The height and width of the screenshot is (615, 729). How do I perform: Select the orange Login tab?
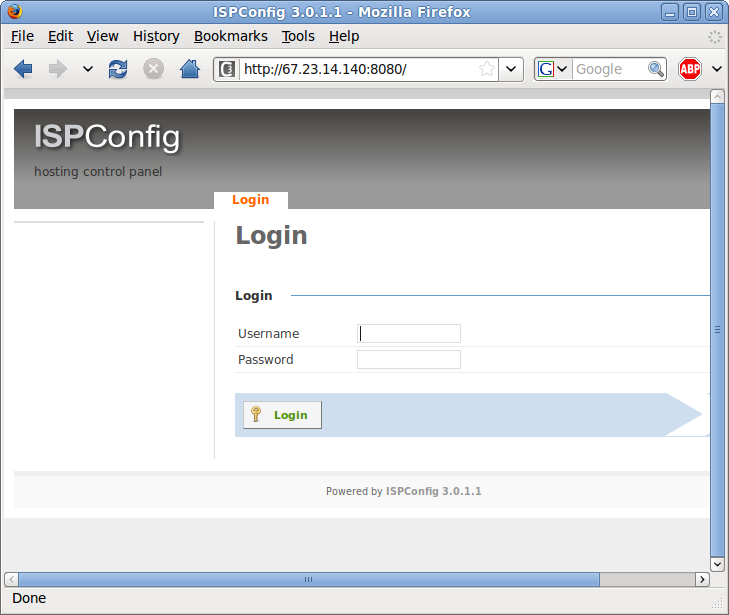(251, 200)
